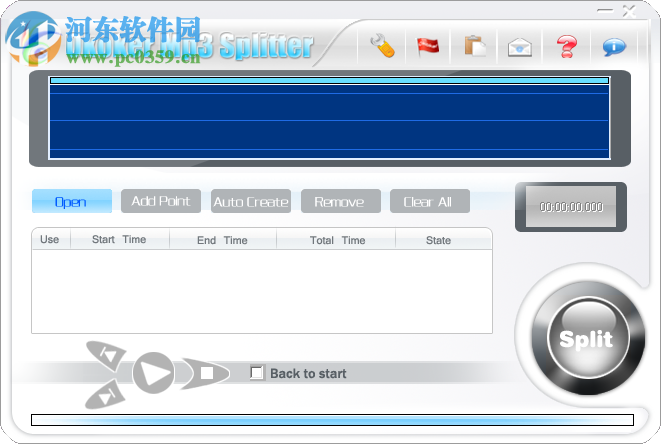Click the envelope mail icon
Viewport: 661px width, 444px height.
520,47
